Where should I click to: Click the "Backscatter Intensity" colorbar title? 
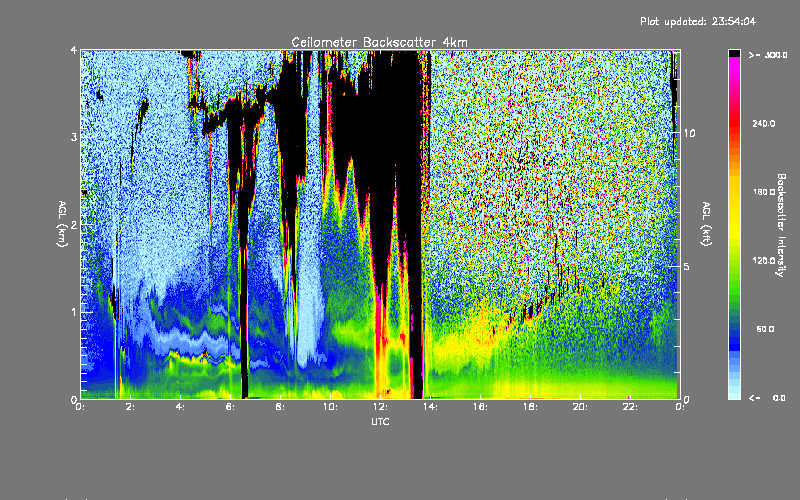(781, 225)
